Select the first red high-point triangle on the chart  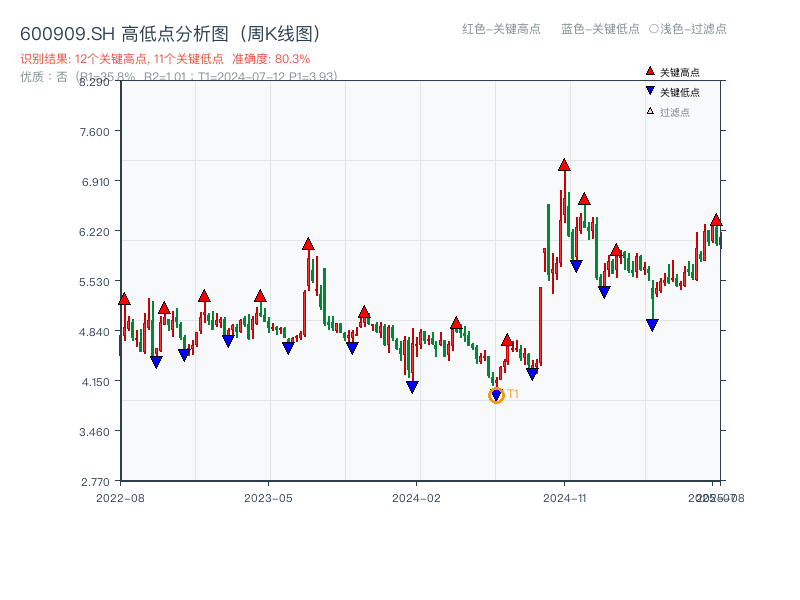click(x=124, y=299)
